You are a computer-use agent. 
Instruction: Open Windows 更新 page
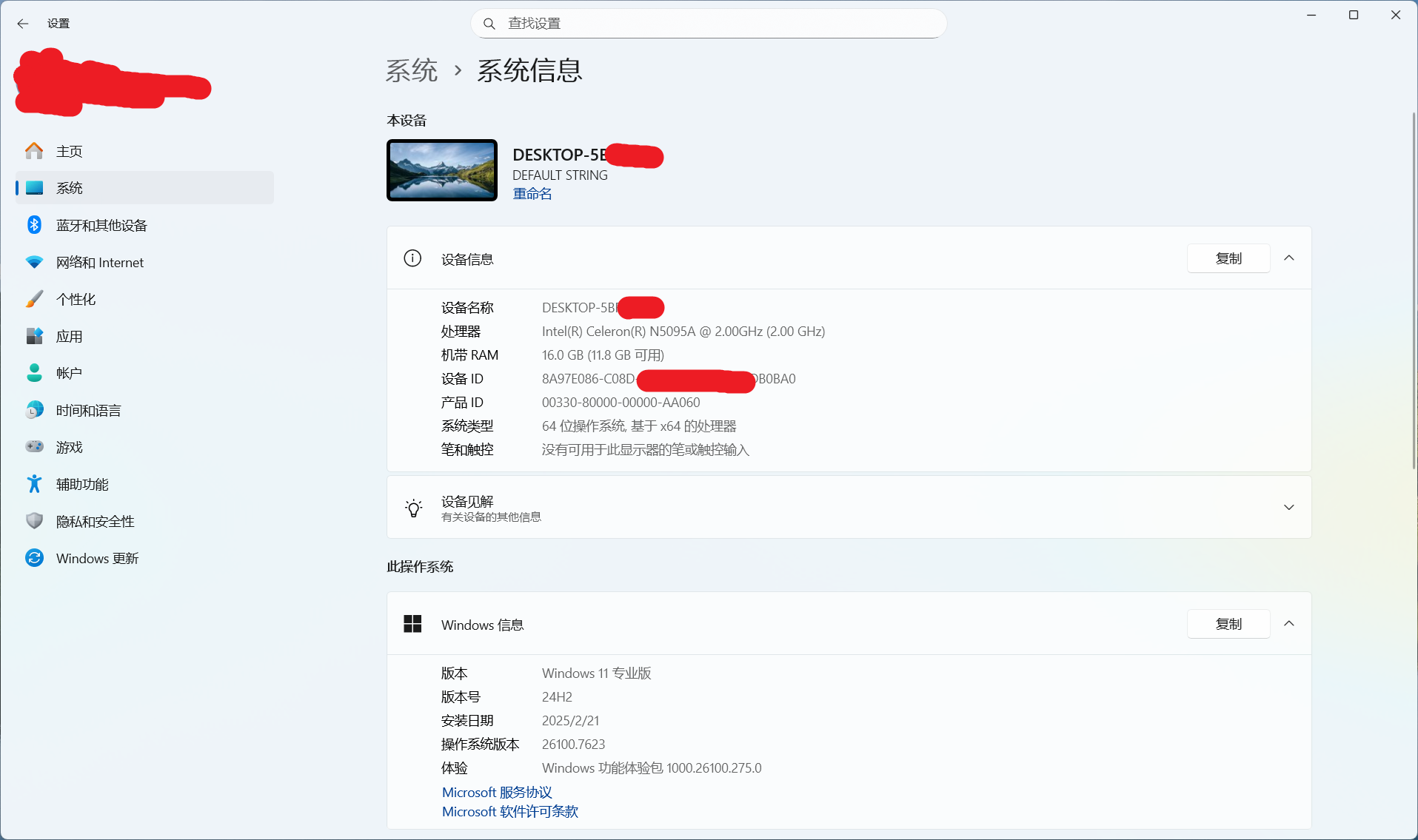[144, 558]
